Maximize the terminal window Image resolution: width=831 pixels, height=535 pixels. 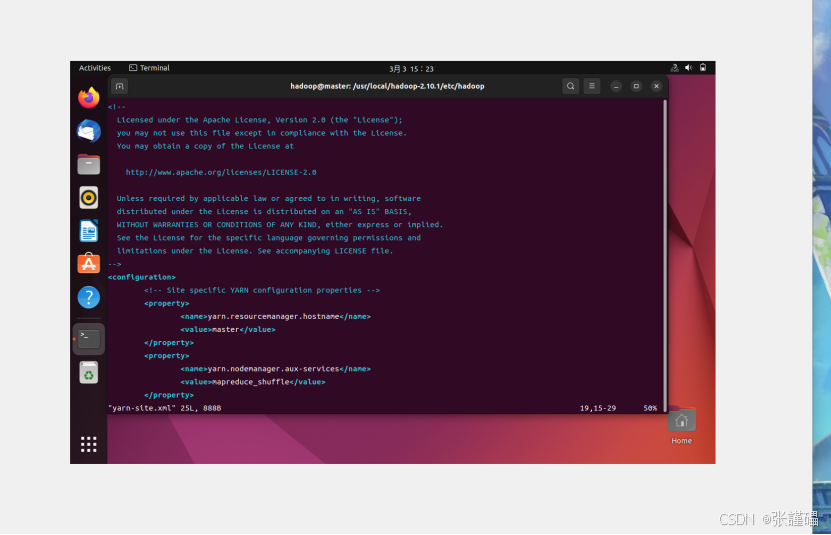636,86
